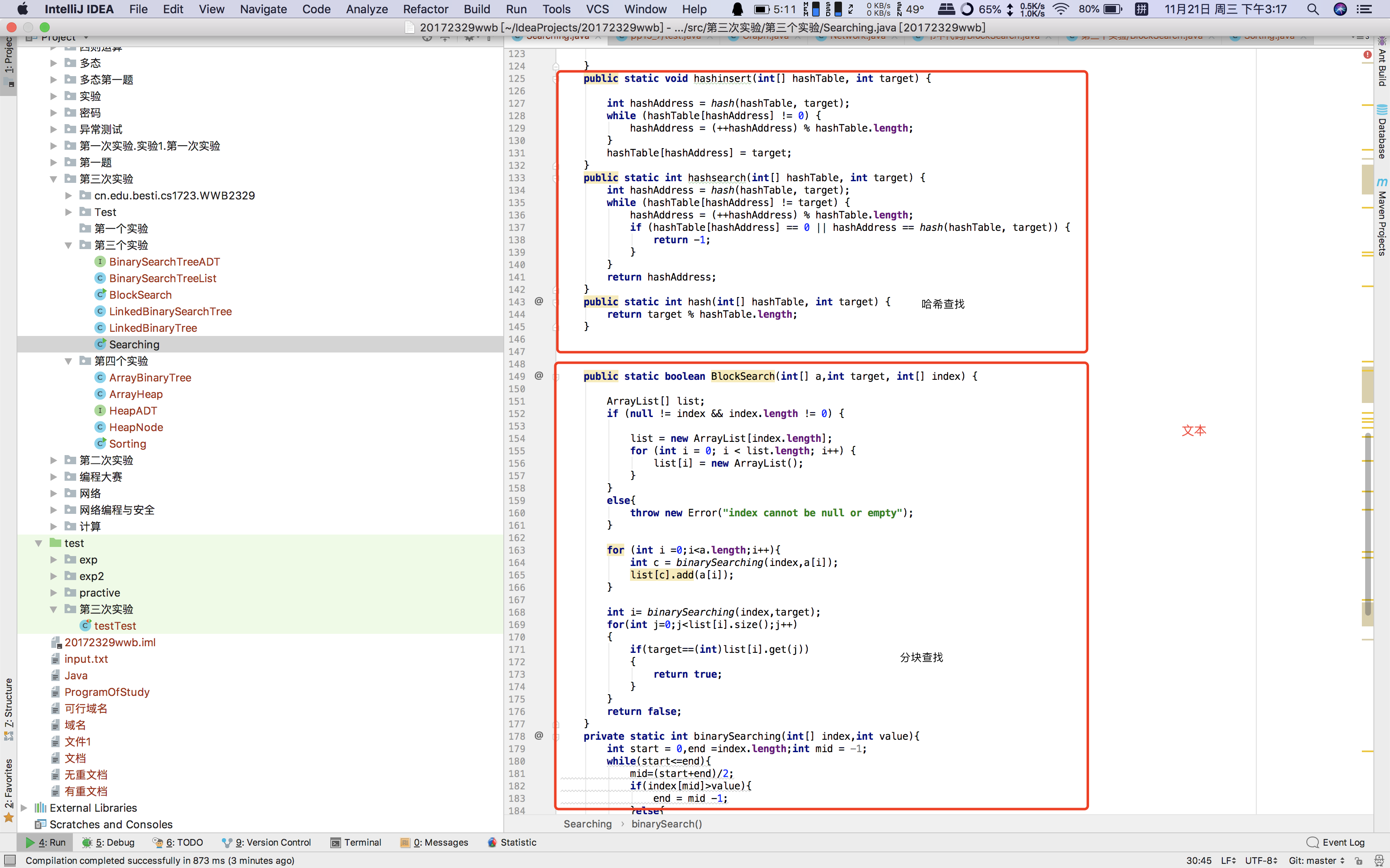Open the Tools menu

(556, 9)
